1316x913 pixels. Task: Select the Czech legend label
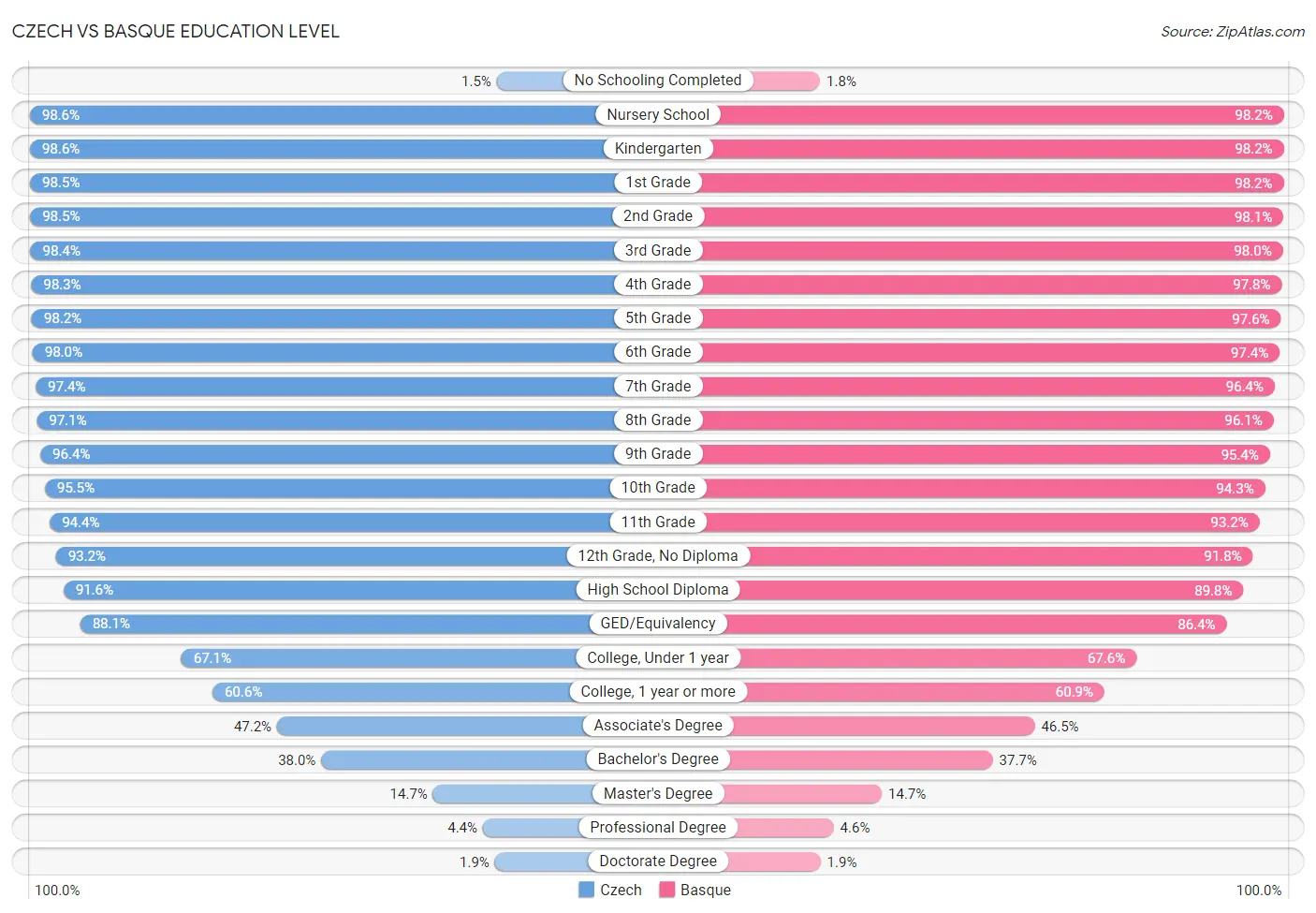click(x=621, y=890)
